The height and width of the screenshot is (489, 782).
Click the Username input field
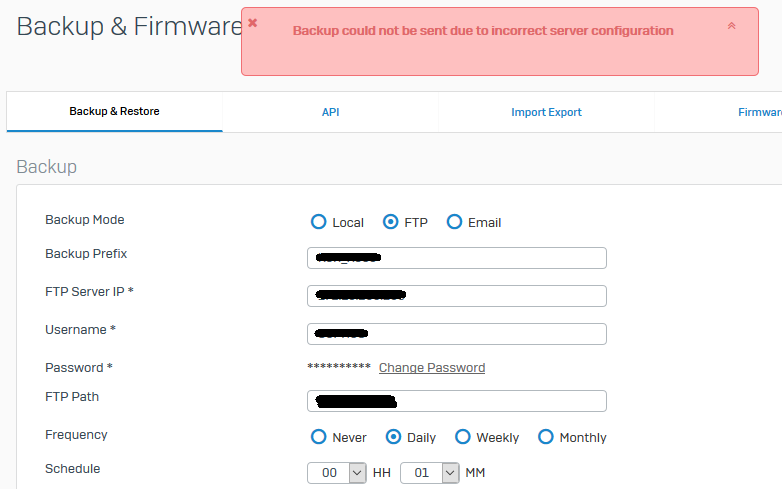pyautogui.click(x=456, y=334)
